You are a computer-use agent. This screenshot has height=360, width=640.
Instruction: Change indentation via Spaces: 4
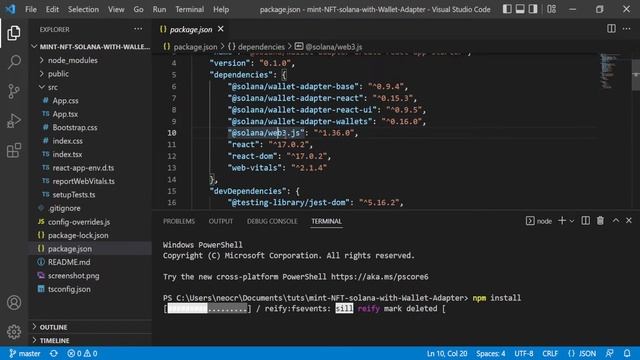[491, 353]
